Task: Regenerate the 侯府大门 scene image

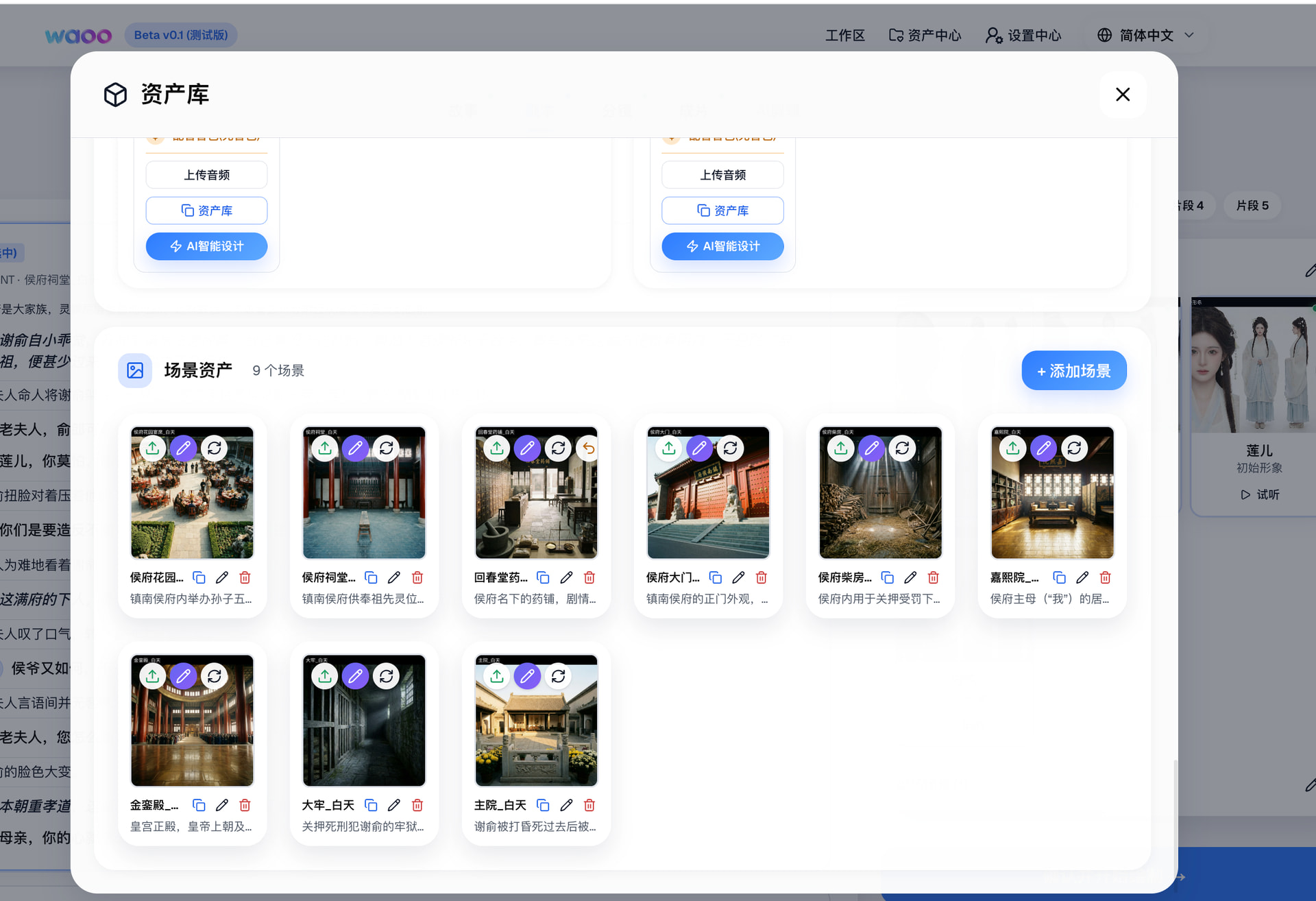Action: coord(731,448)
